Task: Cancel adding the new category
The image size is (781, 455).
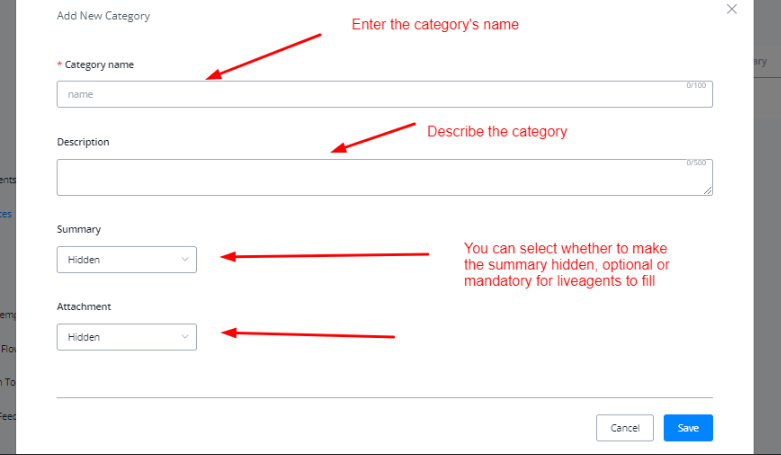Action: coord(625,428)
